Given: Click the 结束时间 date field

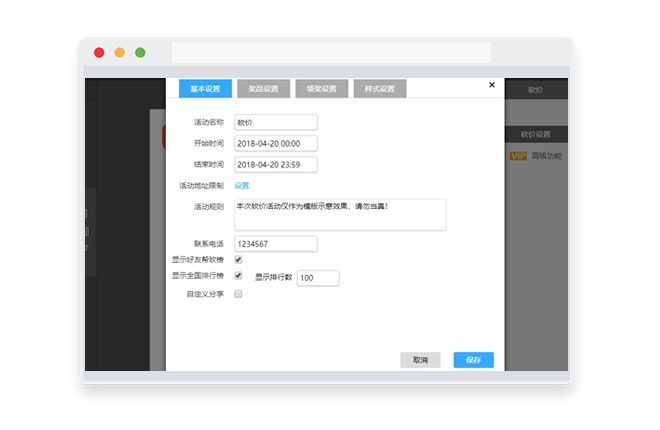Looking at the screenshot, I should (276, 165).
